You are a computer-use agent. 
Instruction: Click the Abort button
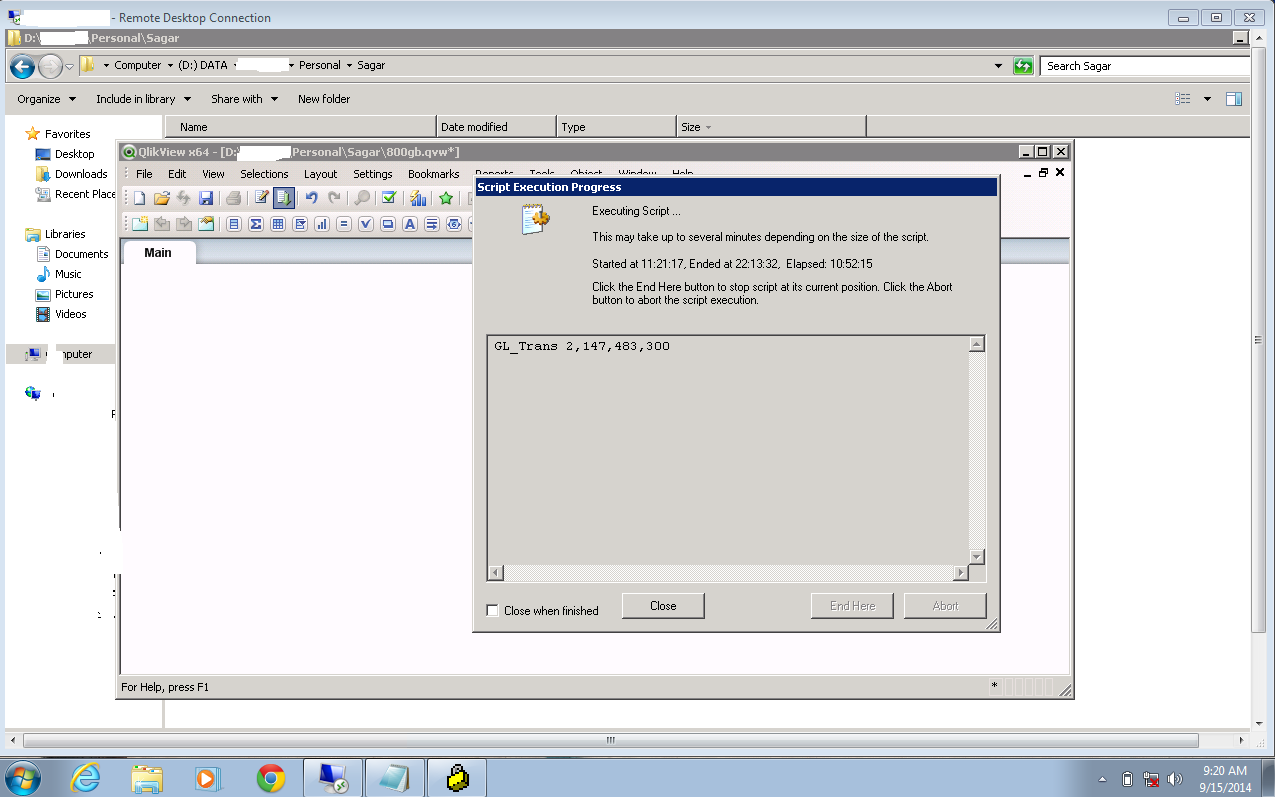945,606
